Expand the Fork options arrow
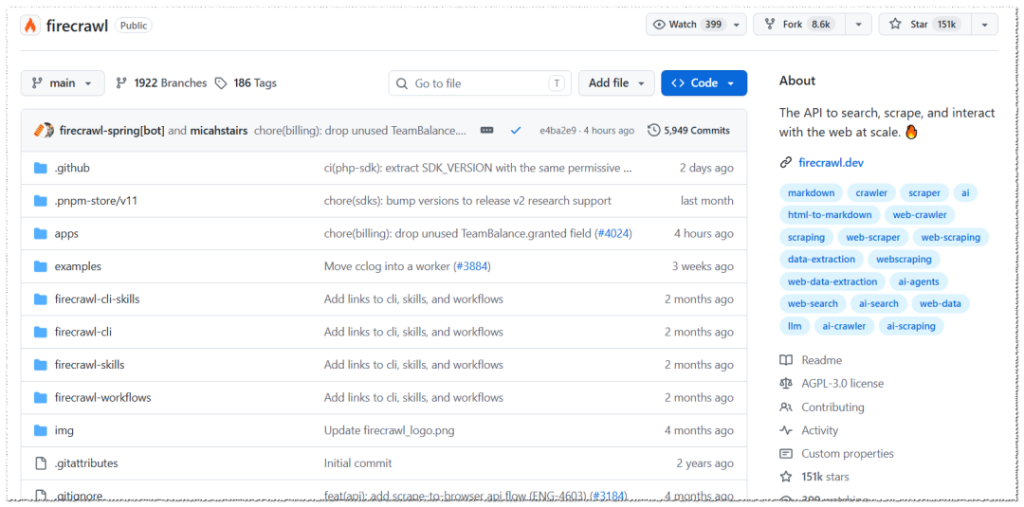 (x=858, y=24)
